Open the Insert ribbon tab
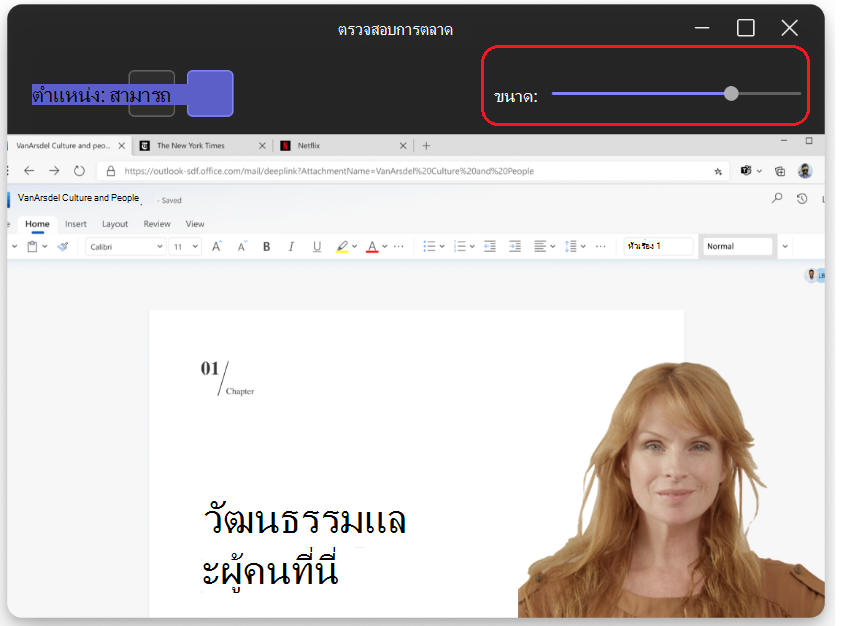Viewport: 847px width, 626px height. pyautogui.click(x=76, y=224)
